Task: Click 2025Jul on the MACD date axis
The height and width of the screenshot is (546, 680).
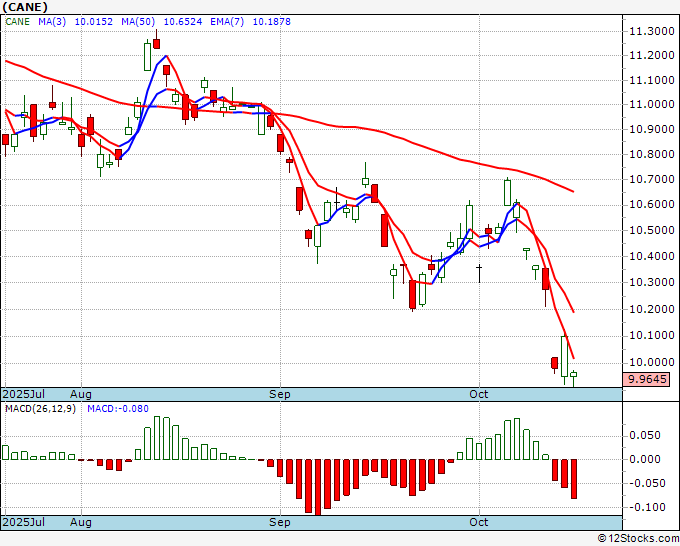Action: tap(23, 522)
